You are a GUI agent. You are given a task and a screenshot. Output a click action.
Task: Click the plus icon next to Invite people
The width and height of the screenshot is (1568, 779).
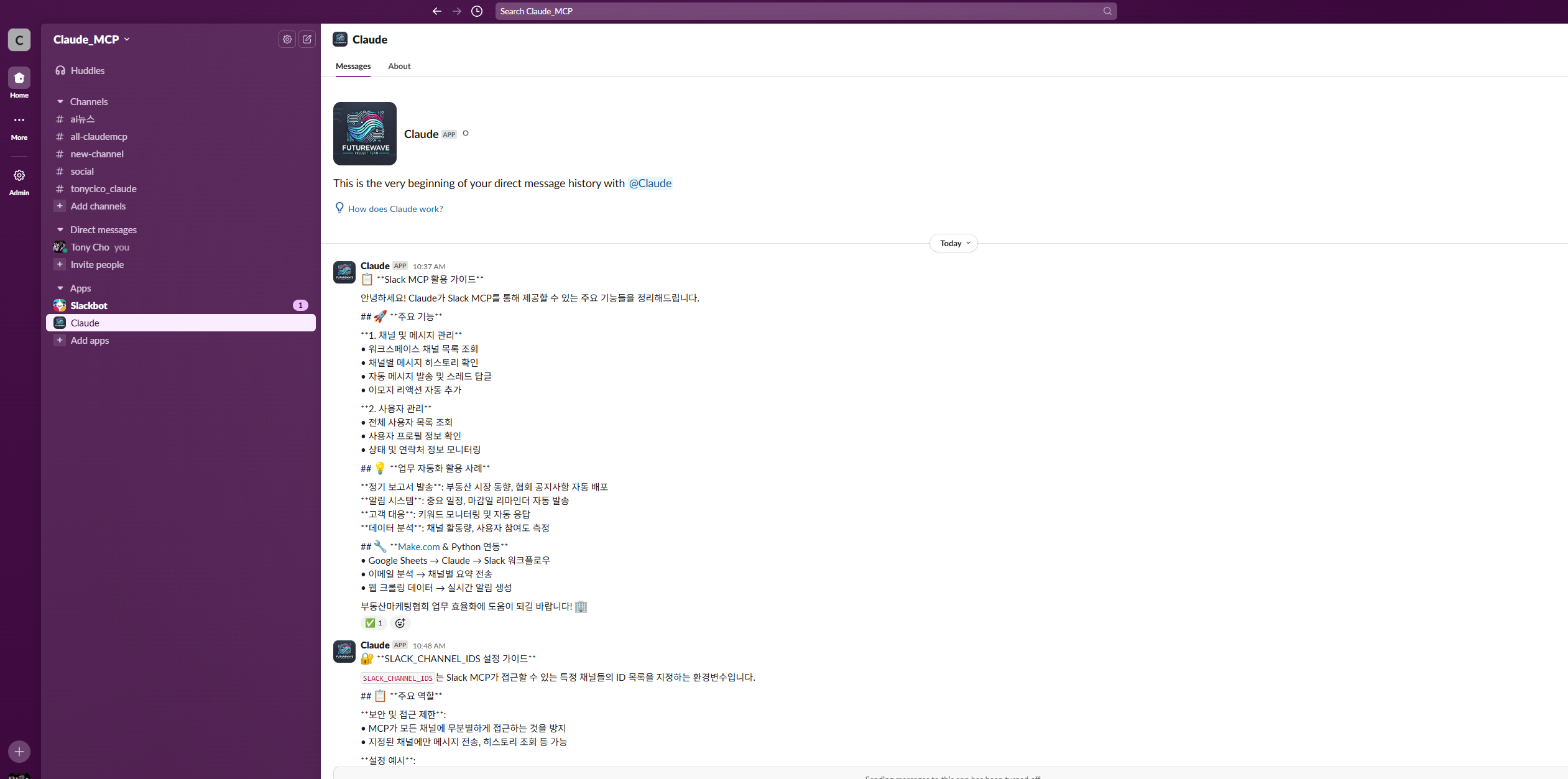click(60, 264)
